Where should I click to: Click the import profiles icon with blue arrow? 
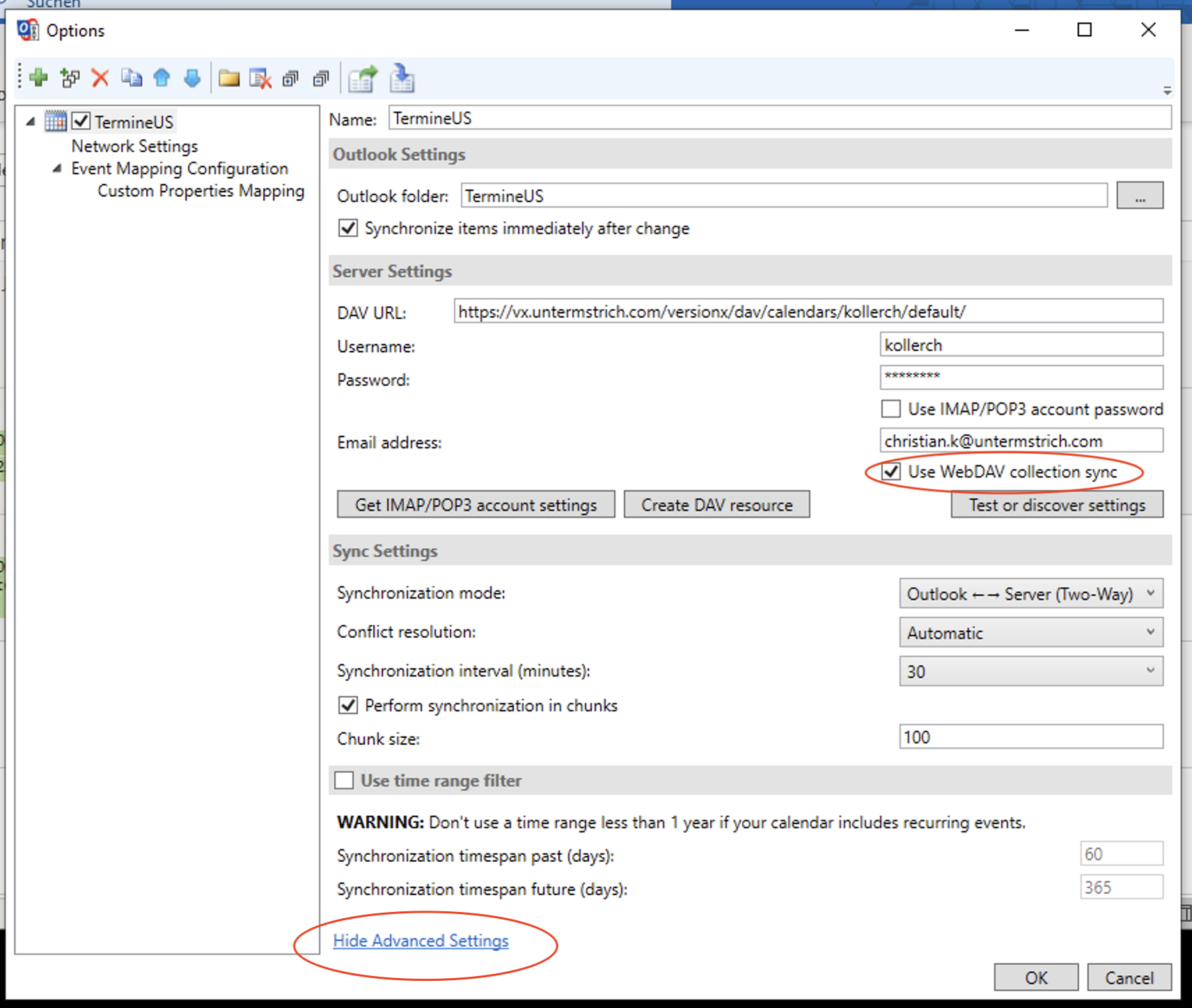[402, 78]
